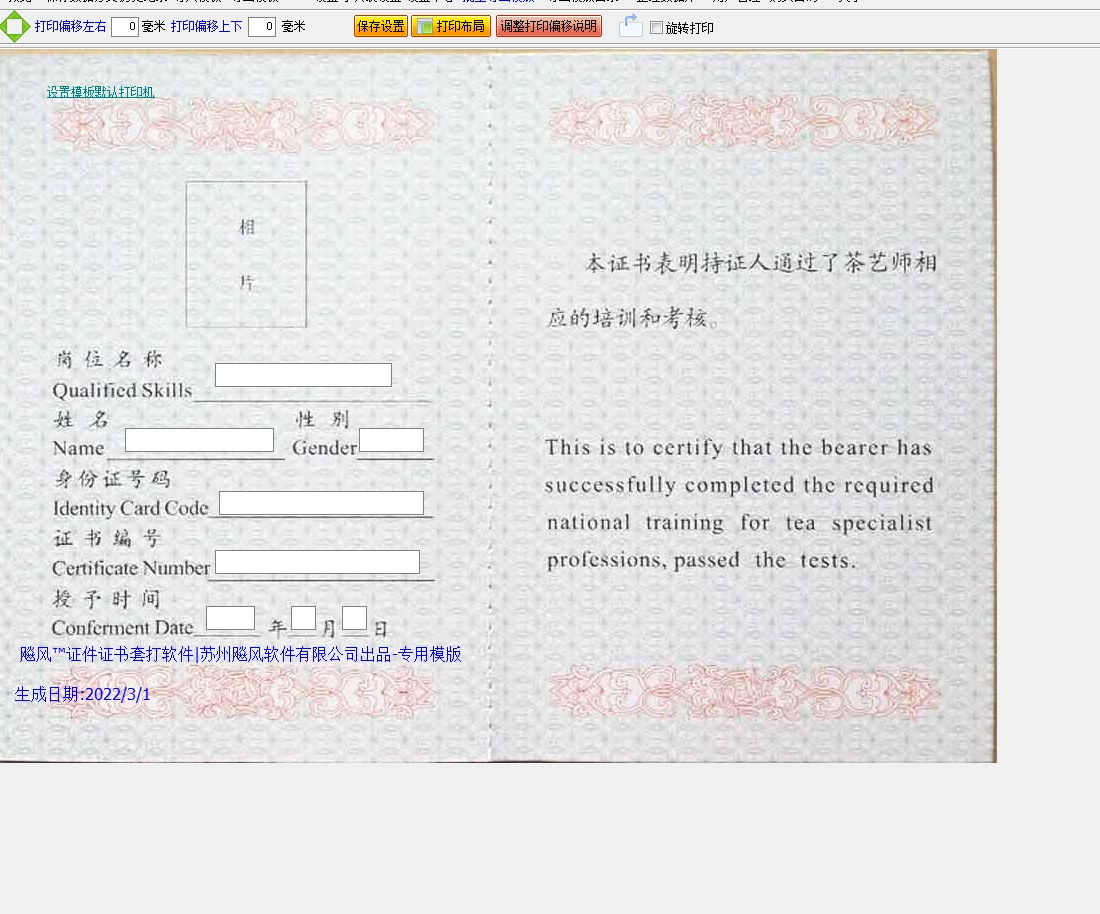The height and width of the screenshot is (914, 1100).
Task: Click the 保存设置 button
Action: (x=380, y=27)
